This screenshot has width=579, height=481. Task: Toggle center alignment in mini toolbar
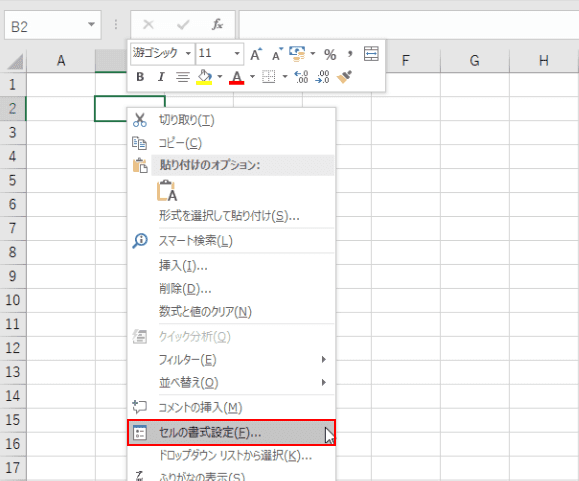182,77
